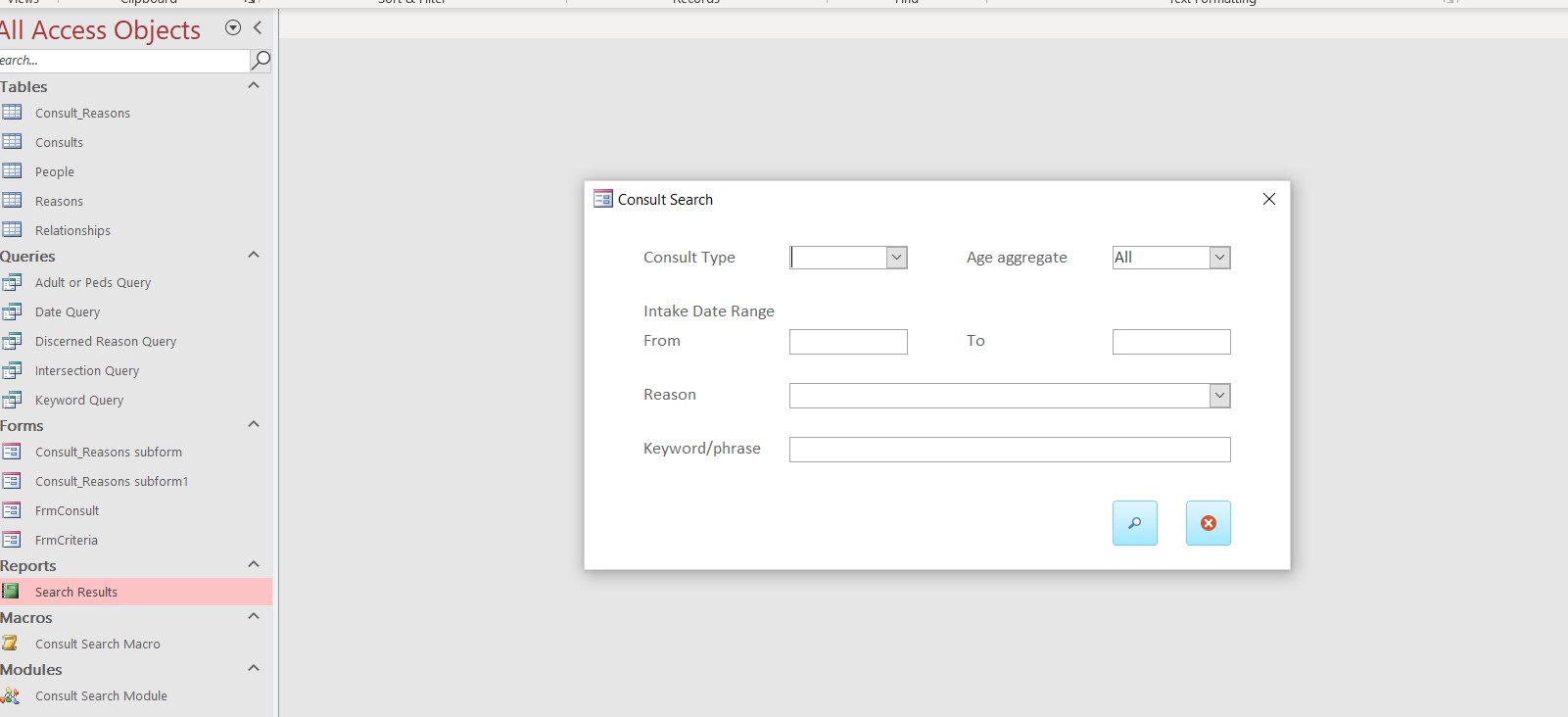The width and height of the screenshot is (1568, 717).
Task: Click the Queries group header label
Action: click(x=27, y=257)
